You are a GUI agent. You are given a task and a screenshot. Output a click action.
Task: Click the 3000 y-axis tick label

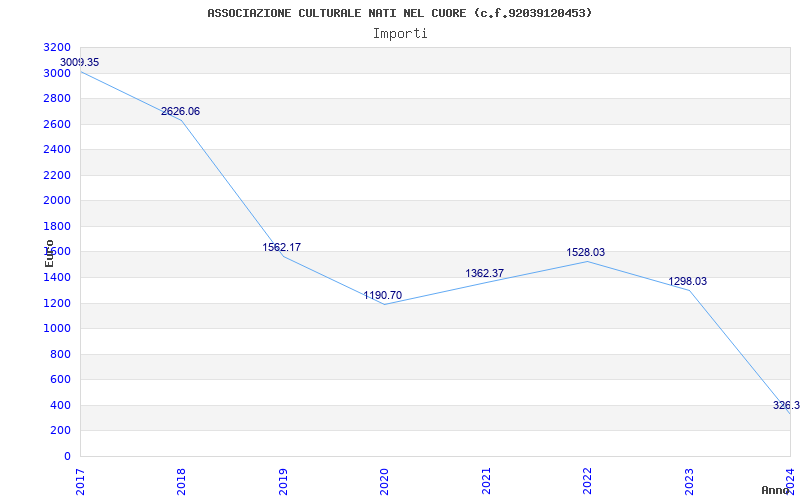coord(57,73)
